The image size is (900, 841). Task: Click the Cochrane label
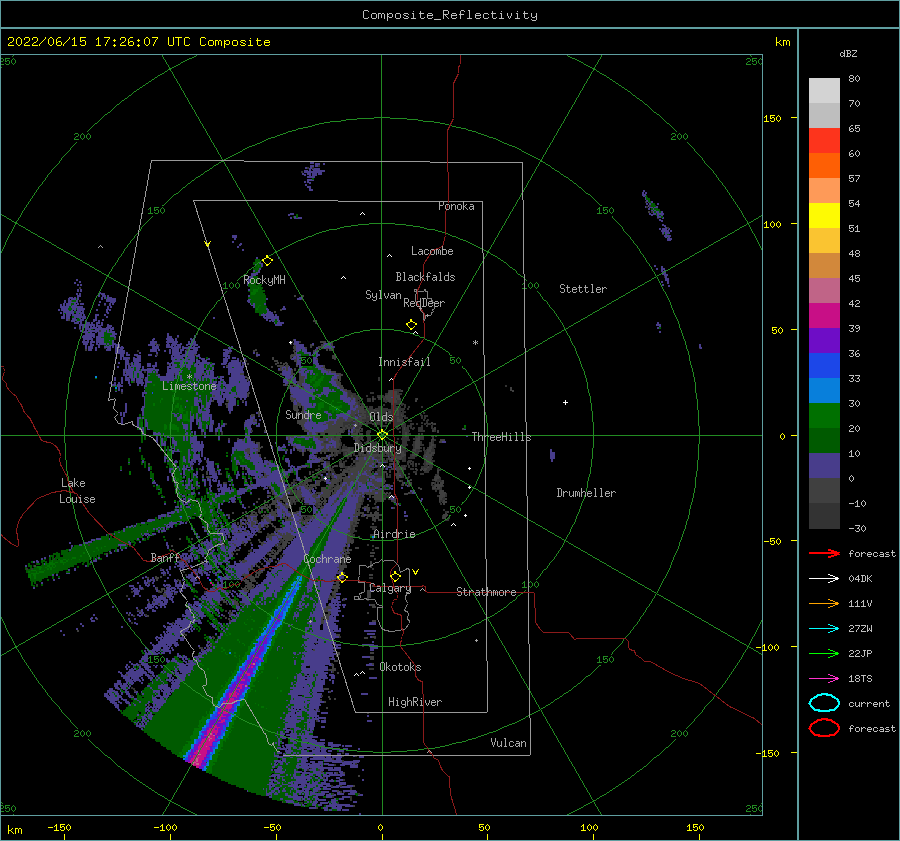(x=327, y=559)
